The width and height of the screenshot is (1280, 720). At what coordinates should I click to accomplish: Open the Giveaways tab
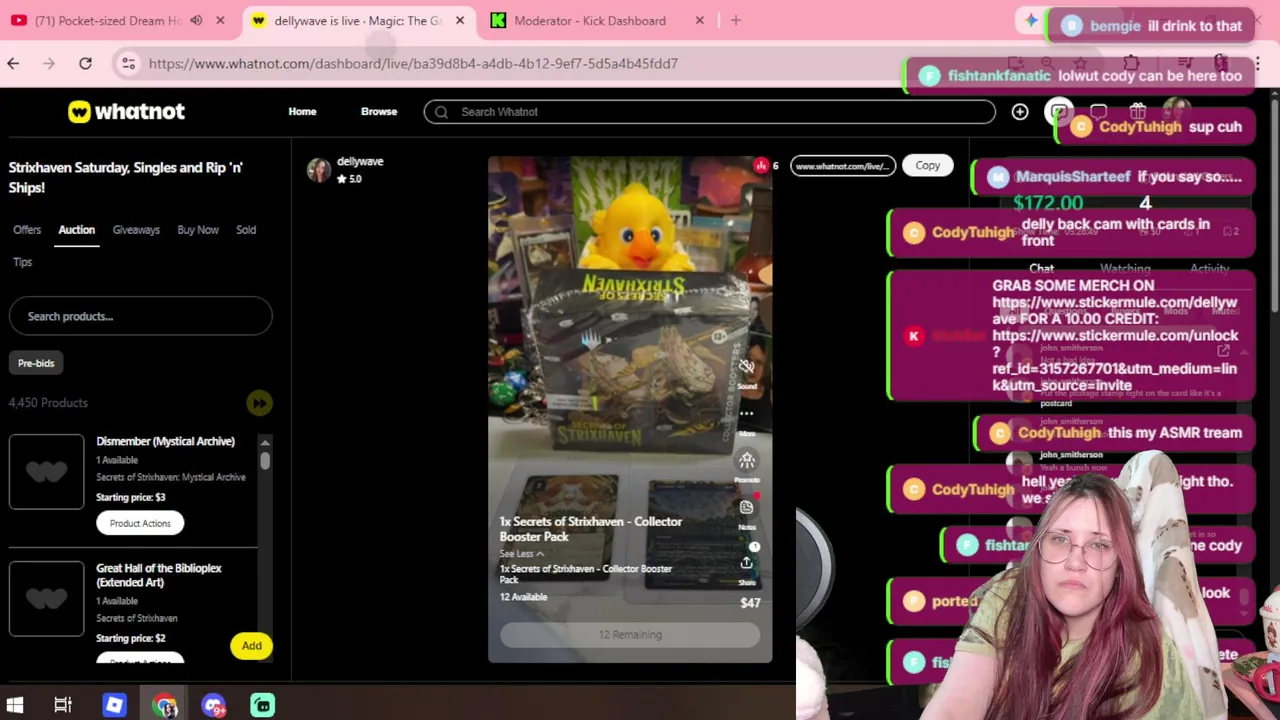coord(136,230)
